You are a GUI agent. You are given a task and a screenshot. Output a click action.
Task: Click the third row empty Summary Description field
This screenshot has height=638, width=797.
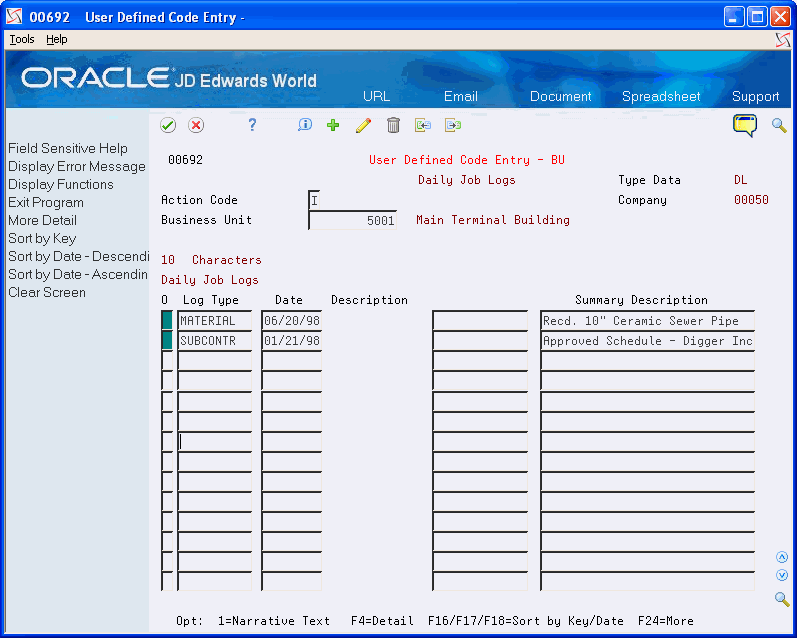tap(647, 361)
